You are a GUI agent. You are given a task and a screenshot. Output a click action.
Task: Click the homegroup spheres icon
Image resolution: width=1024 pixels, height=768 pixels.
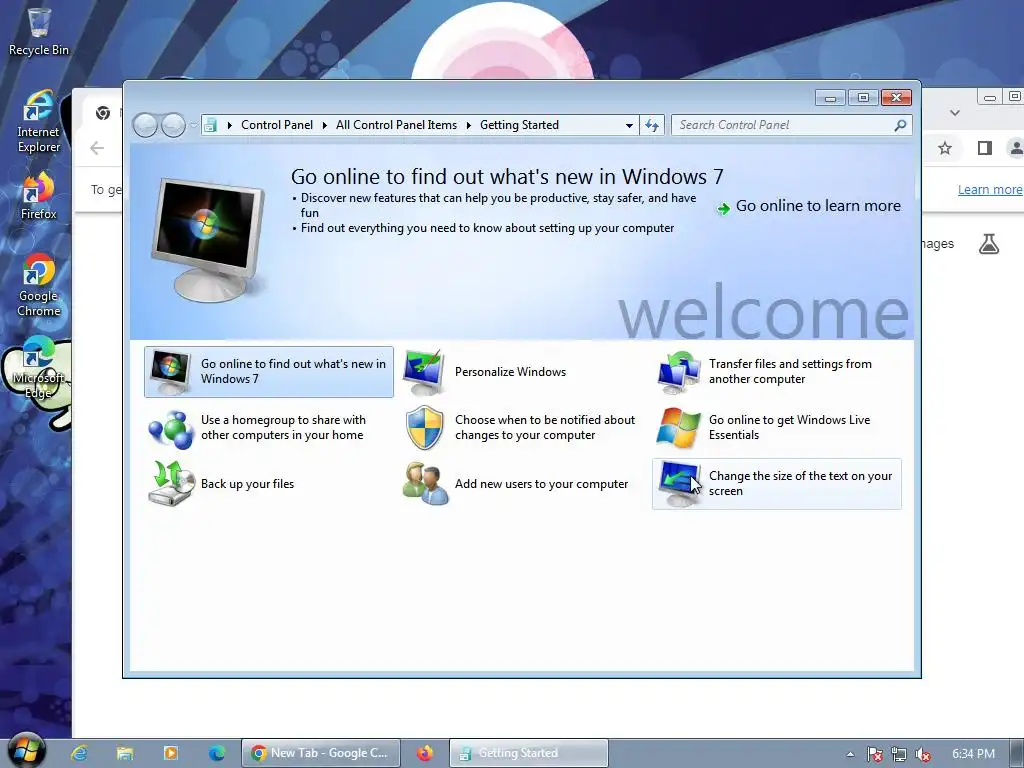(171, 428)
